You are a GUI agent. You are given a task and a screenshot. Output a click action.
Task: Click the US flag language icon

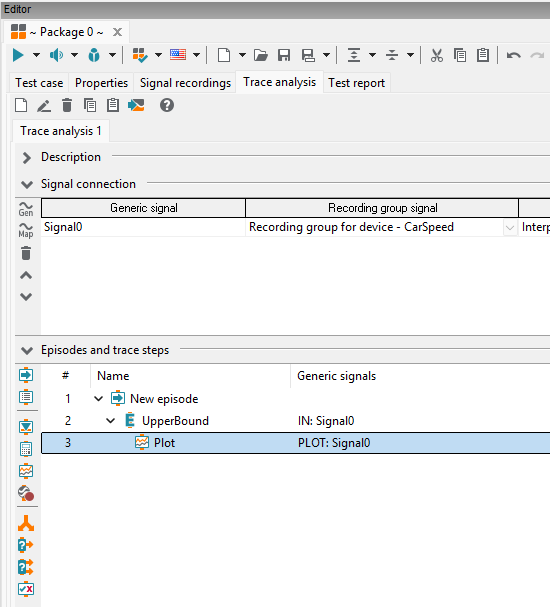tap(178, 55)
